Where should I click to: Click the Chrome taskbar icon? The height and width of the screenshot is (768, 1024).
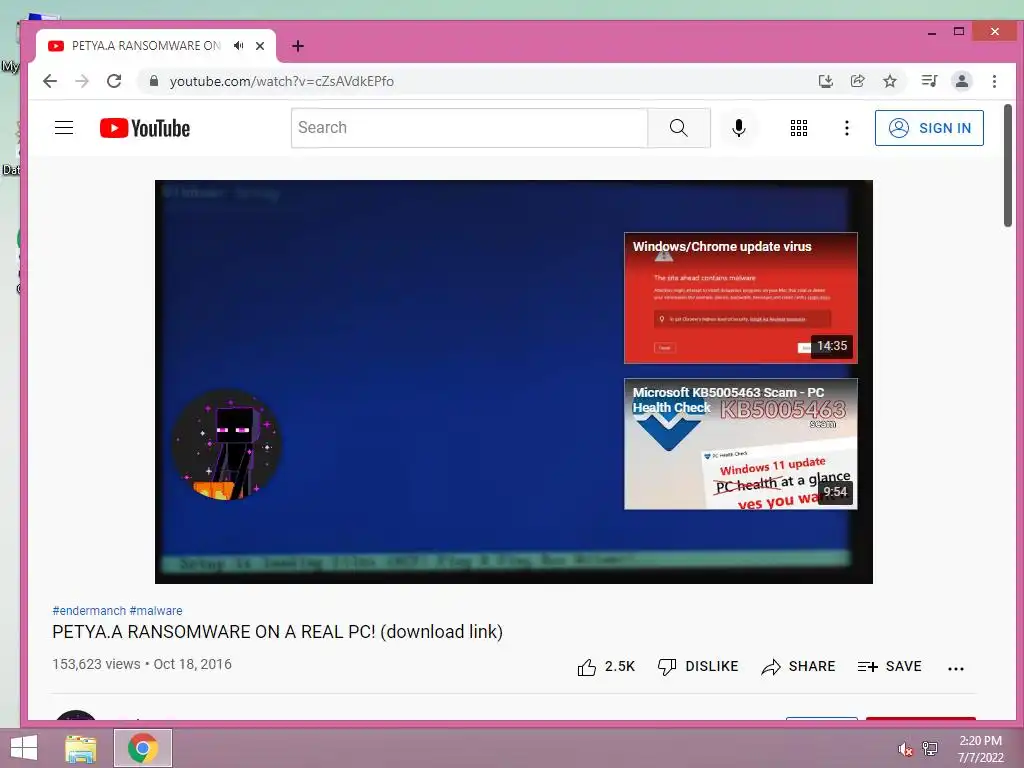coord(143,748)
